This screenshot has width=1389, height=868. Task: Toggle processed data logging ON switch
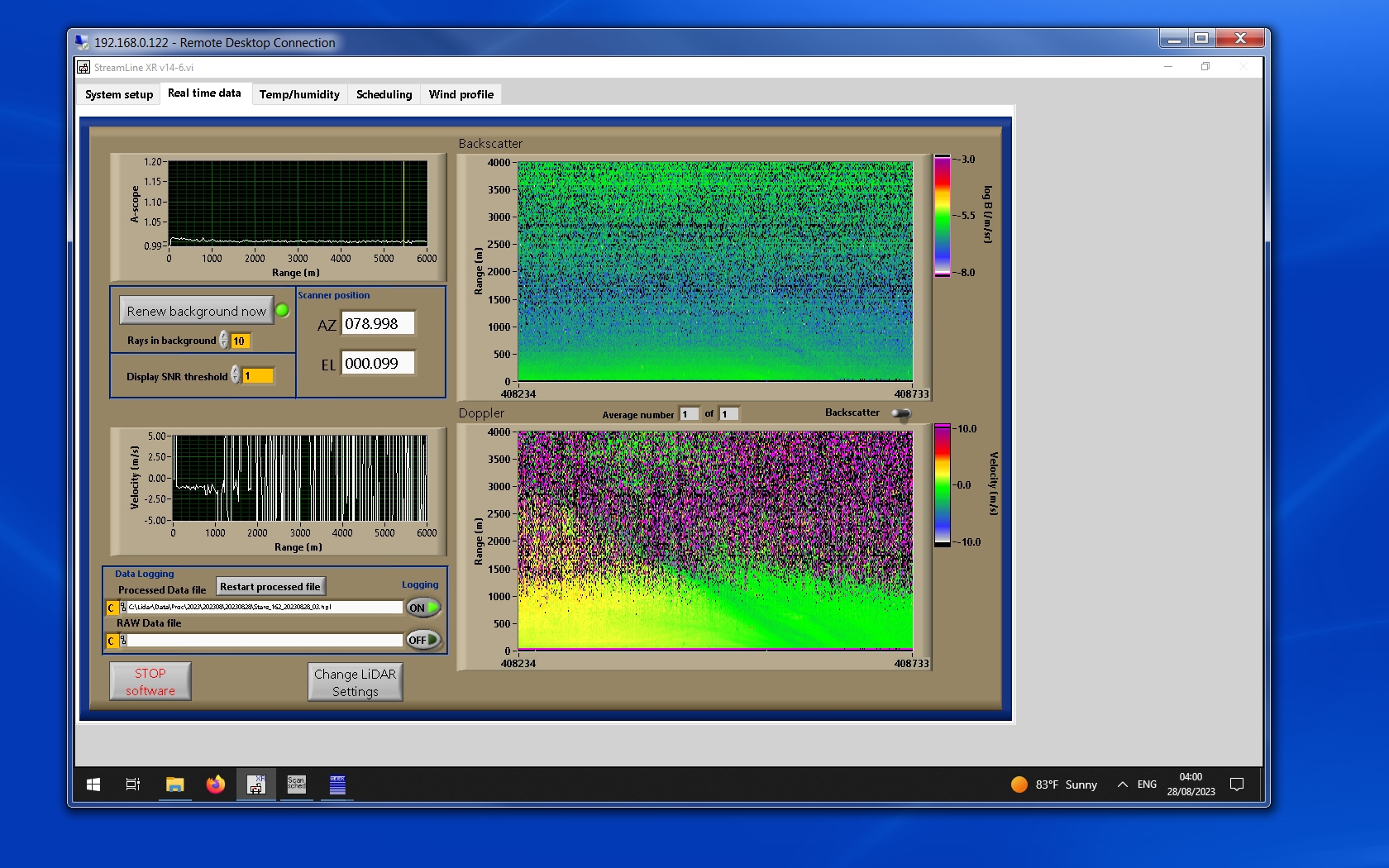[x=422, y=608]
